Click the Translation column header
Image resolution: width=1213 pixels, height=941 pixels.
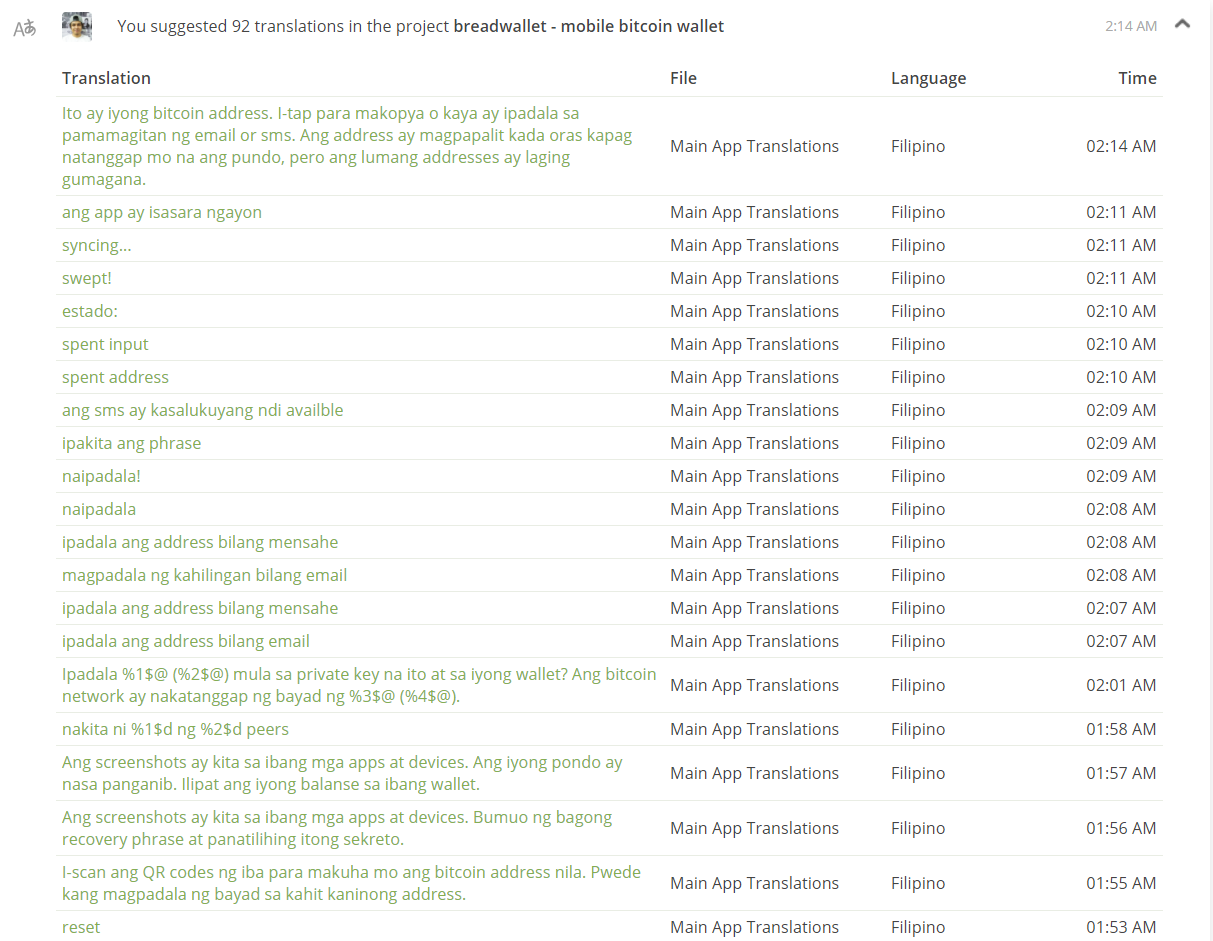(x=106, y=78)
